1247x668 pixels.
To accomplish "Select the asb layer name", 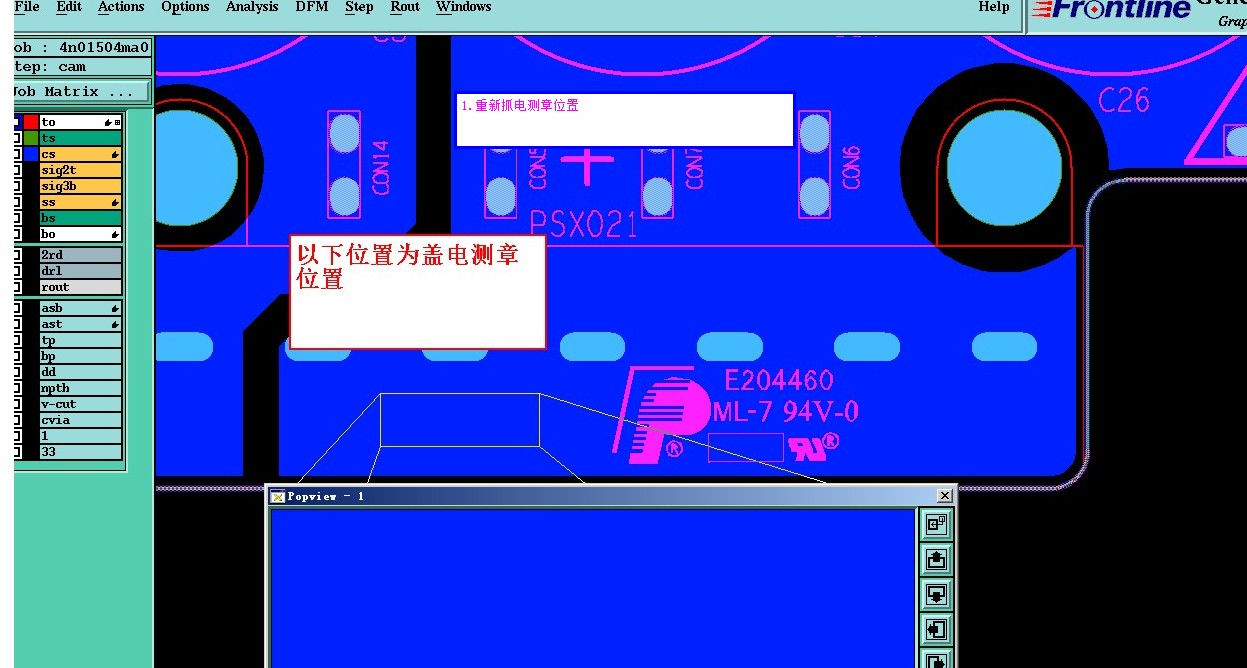I will pyautogui.click(x=80, y=308).
